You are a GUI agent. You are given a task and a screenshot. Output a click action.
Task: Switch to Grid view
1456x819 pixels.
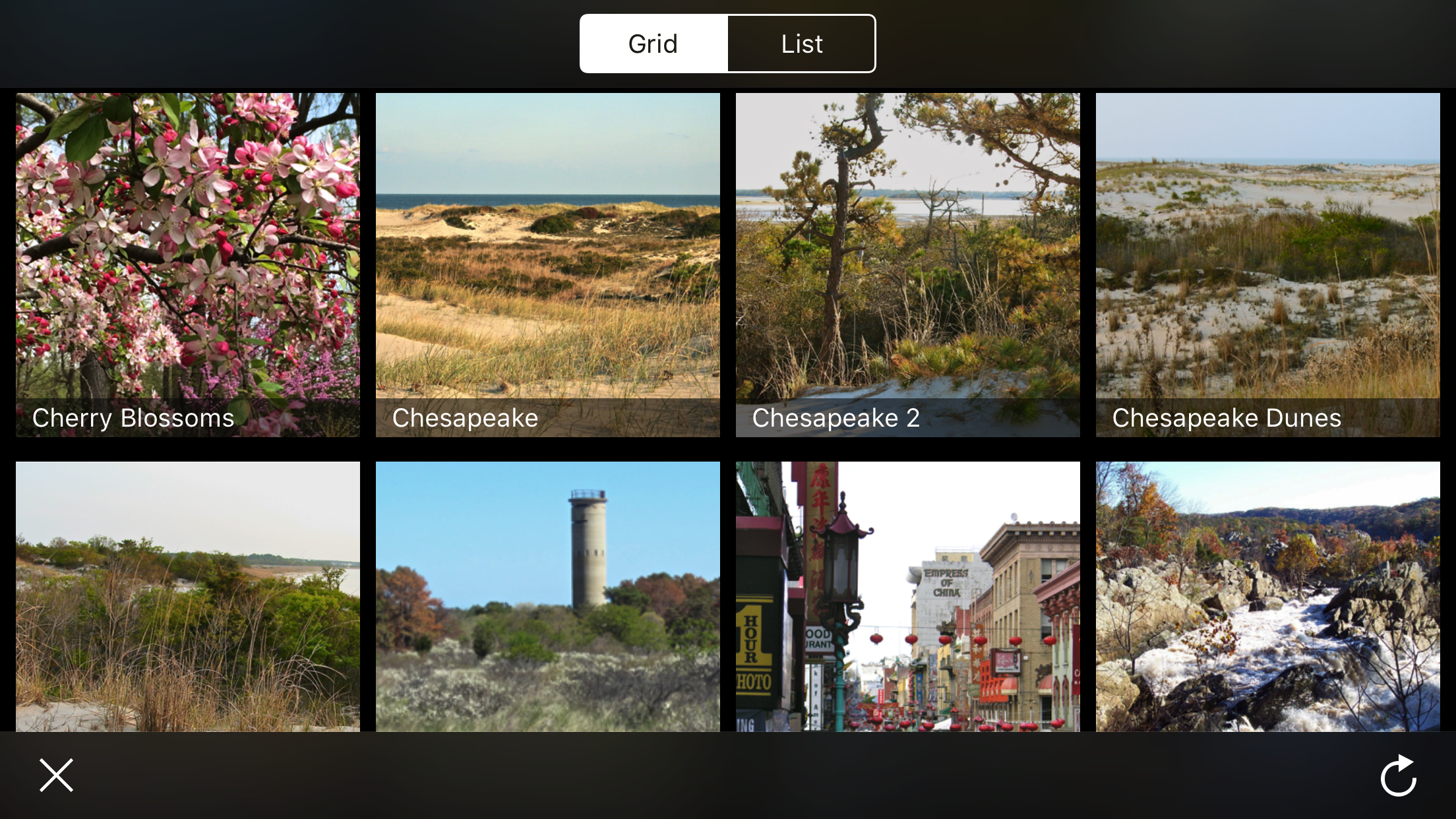tap(653, 44)
